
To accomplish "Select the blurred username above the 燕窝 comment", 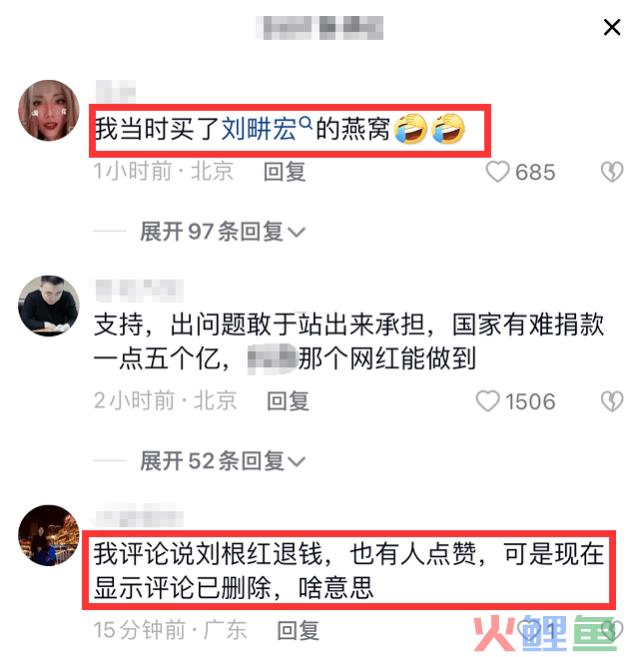I will pos(116,91).
